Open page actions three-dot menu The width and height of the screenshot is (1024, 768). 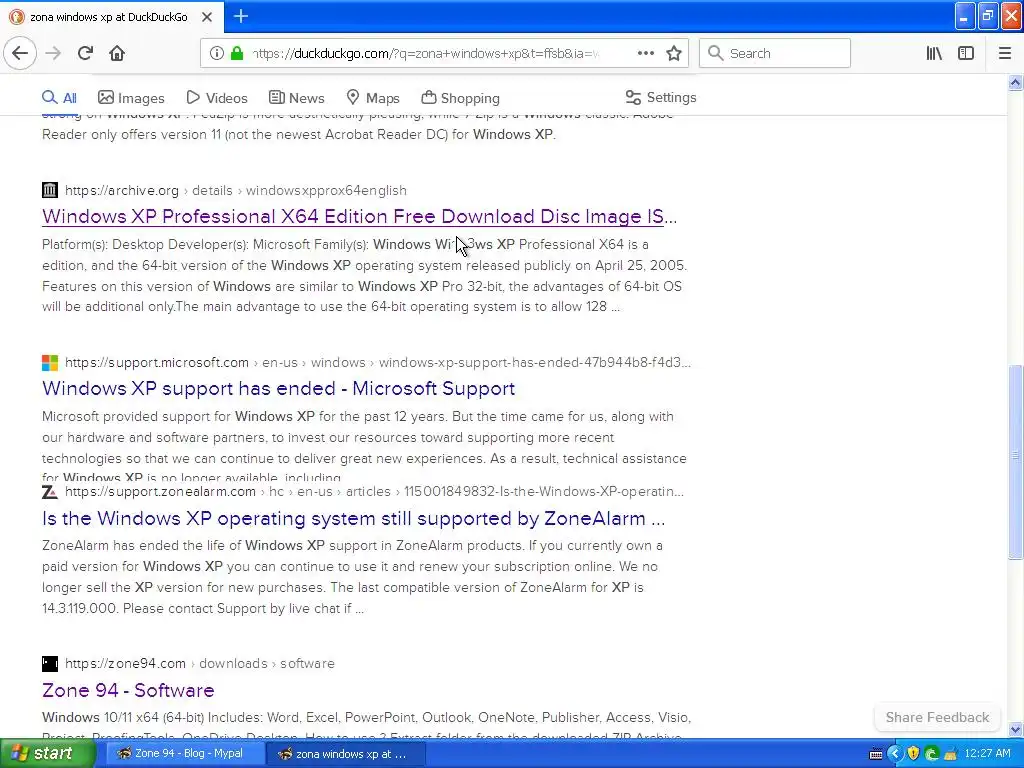[x=645, y=53]
